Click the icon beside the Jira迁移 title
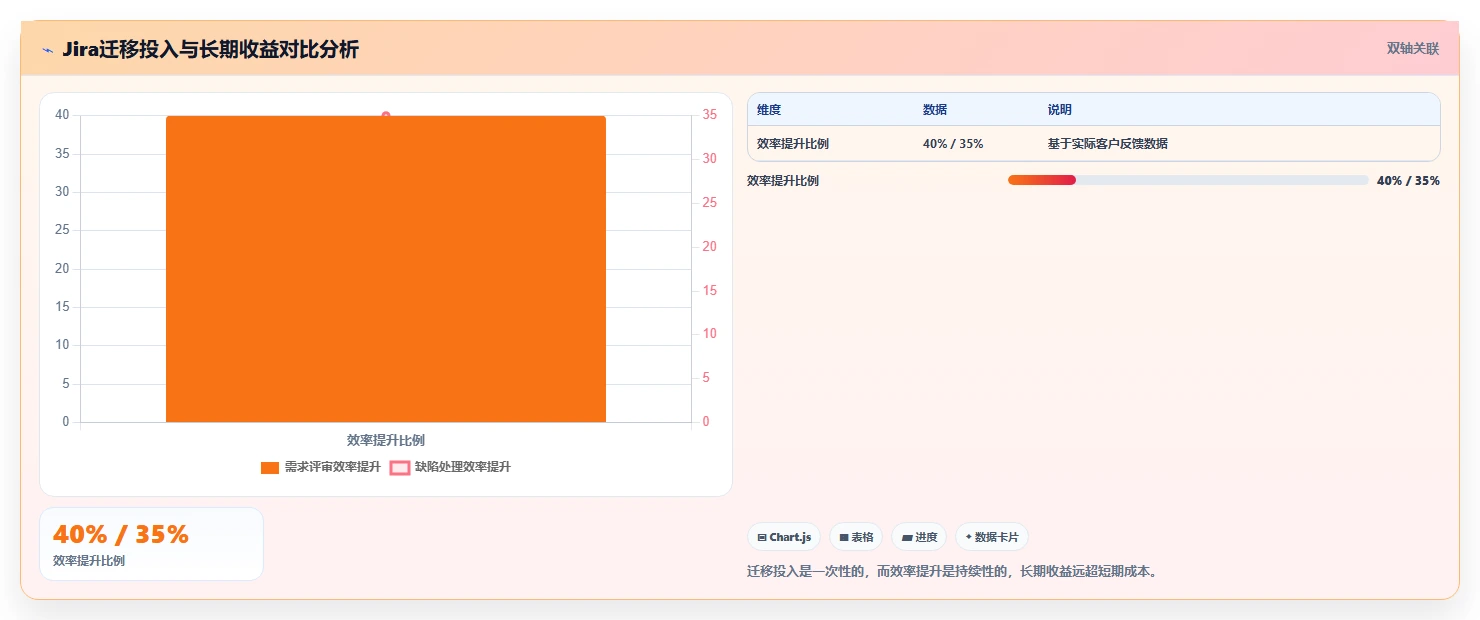This screenshot has height=620, width=1480. point(47,50)
